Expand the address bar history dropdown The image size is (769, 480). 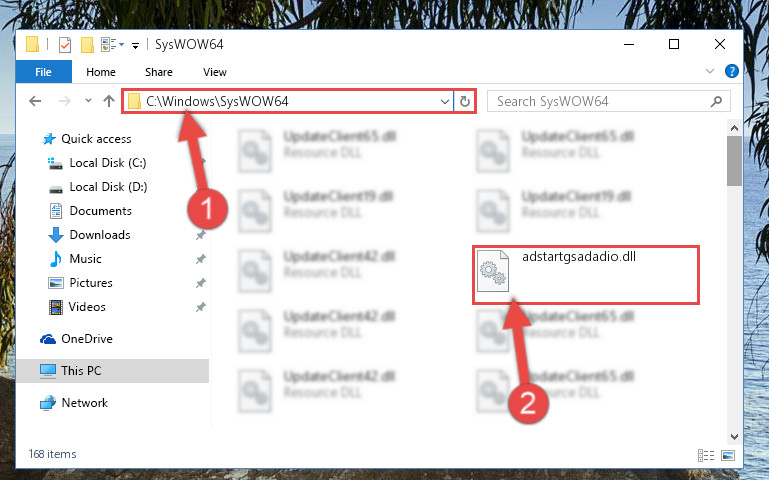click(444, 101)
